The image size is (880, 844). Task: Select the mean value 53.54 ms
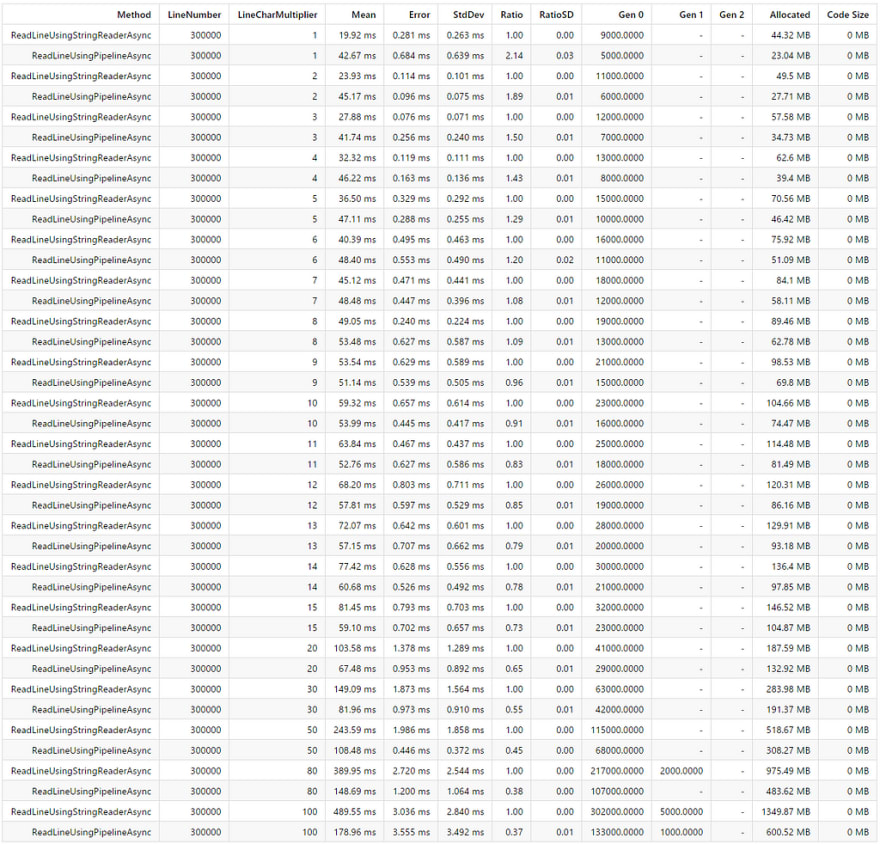tap(358, 362)
